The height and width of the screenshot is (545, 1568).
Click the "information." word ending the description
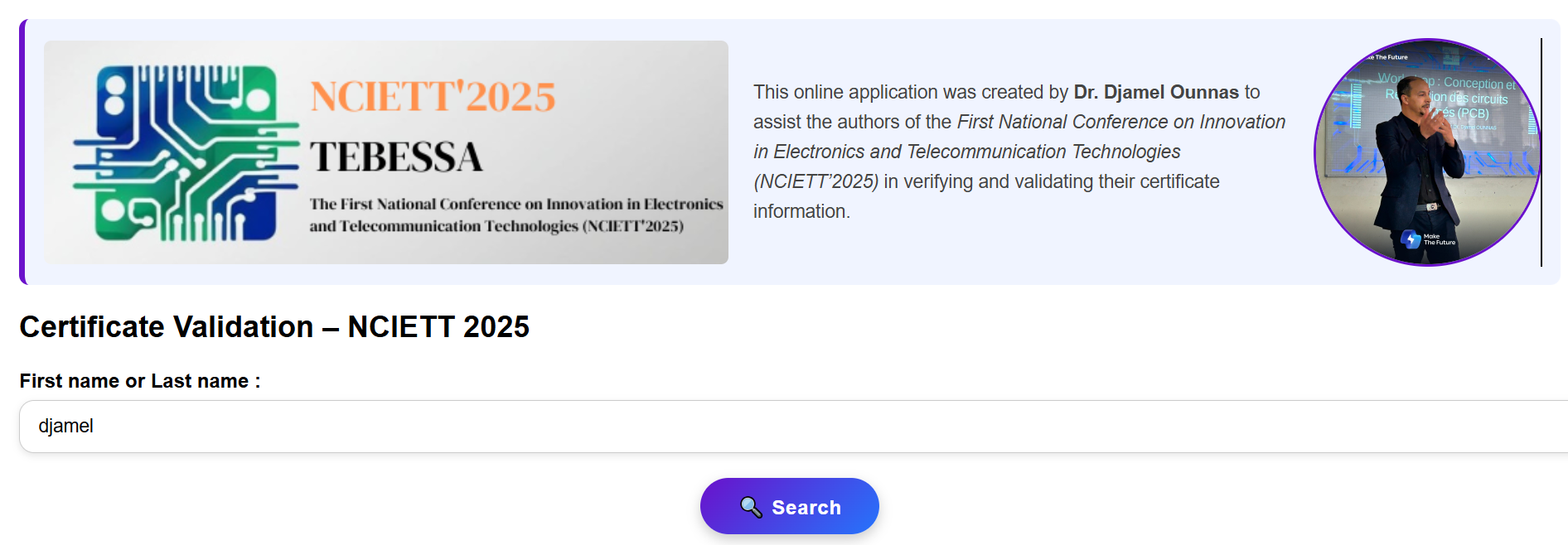801,211
